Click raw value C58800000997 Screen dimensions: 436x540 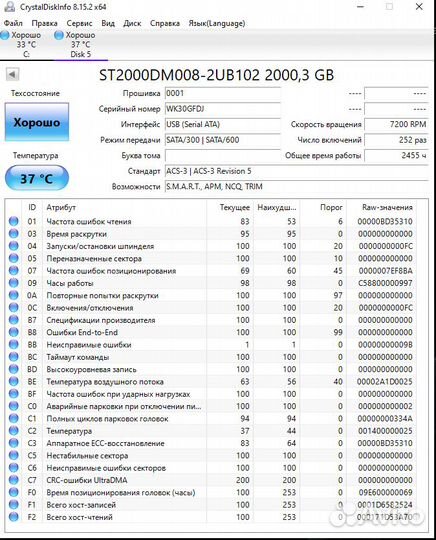click(x=385, y=283)
